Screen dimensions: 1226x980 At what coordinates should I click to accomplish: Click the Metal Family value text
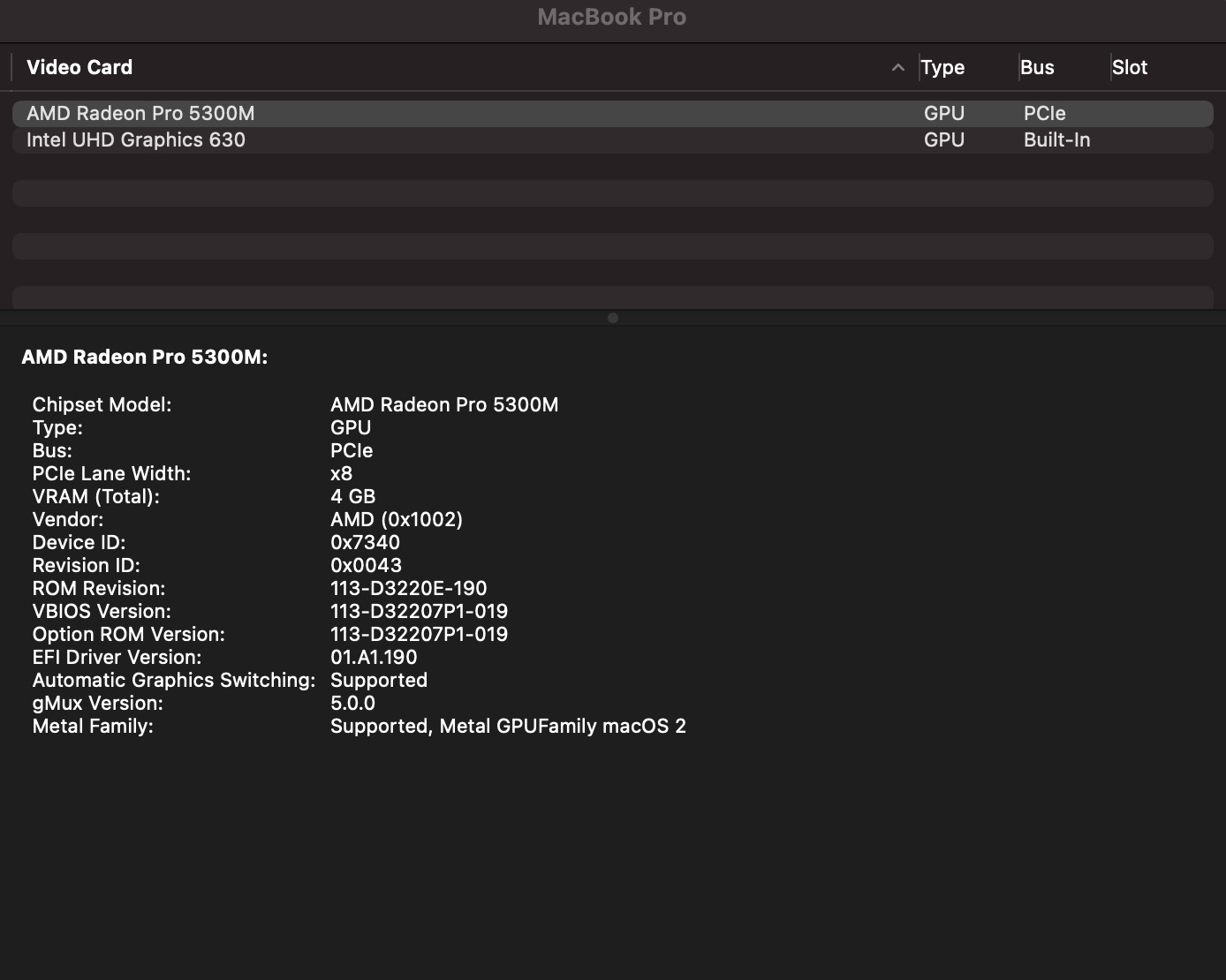coord(508,726)
